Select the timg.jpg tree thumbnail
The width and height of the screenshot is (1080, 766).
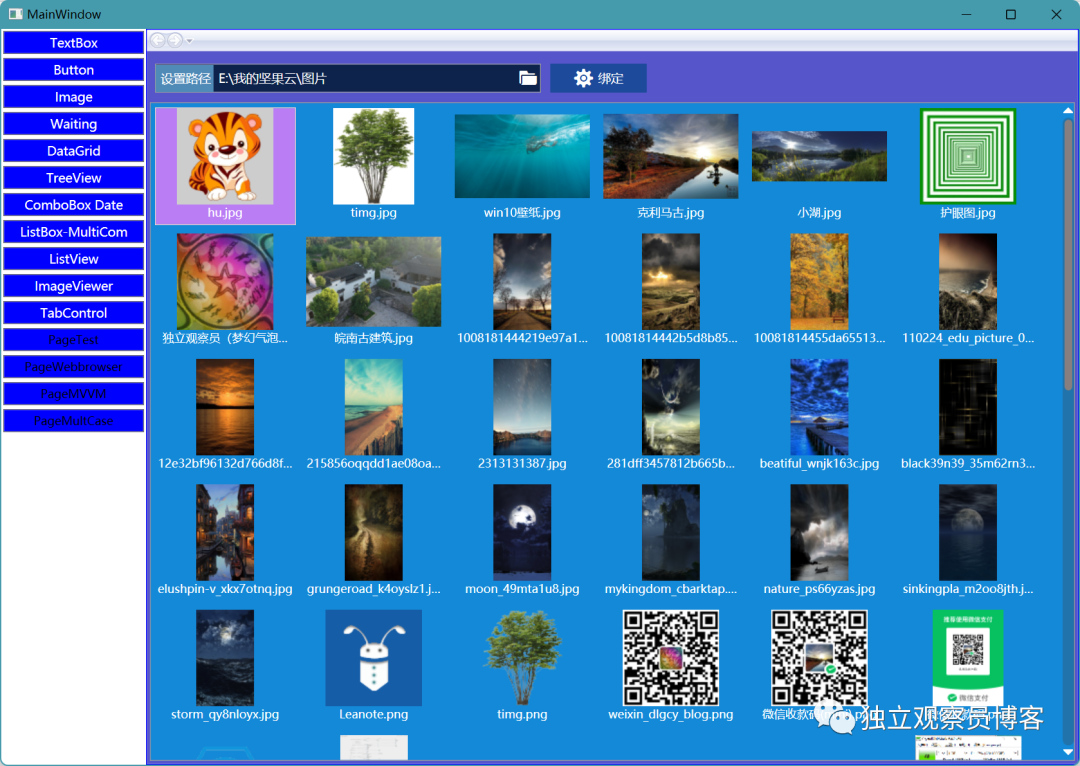click(373, 156)
